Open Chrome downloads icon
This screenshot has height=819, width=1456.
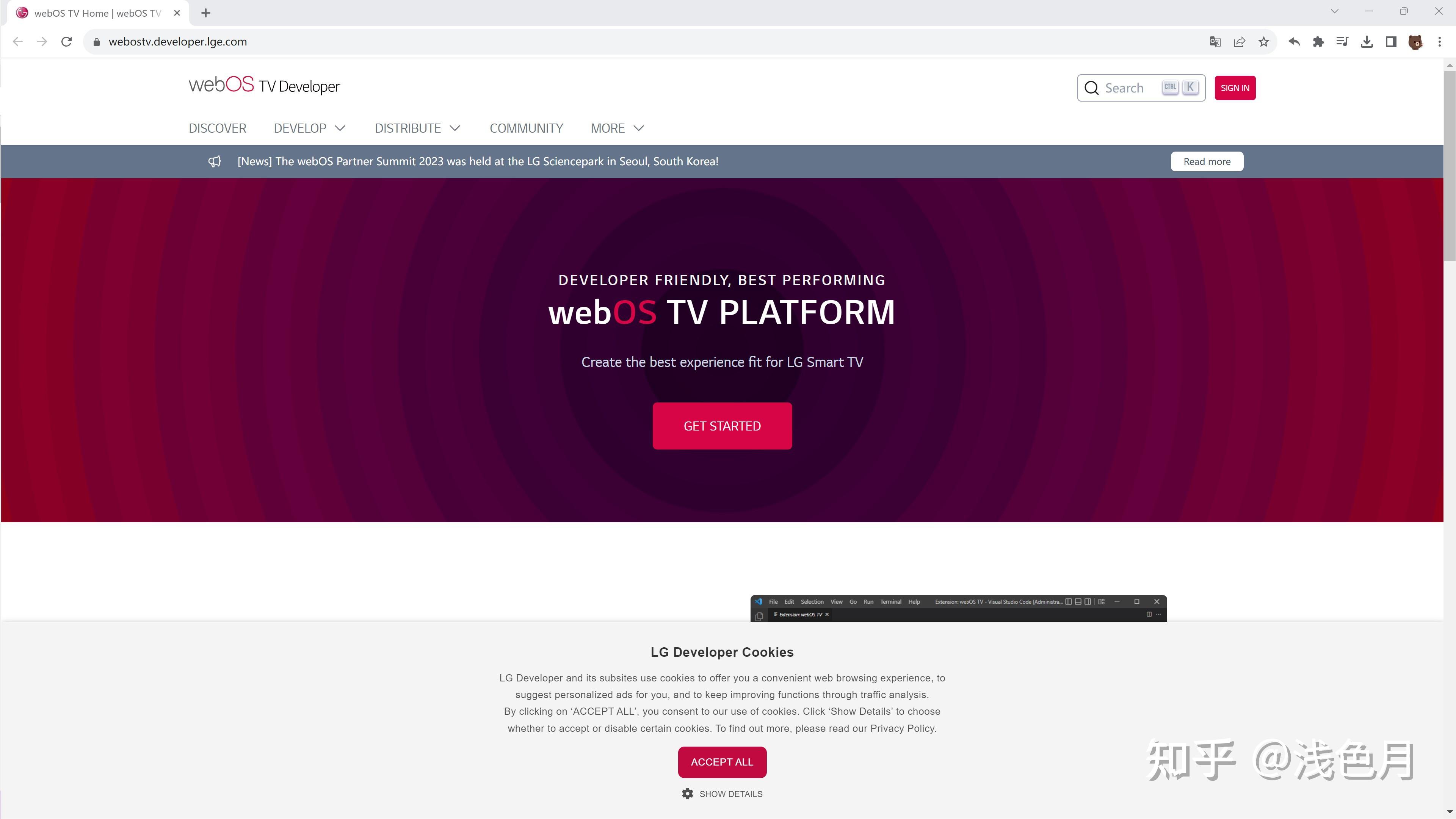pyautogui.click(x=1367, y=42)
